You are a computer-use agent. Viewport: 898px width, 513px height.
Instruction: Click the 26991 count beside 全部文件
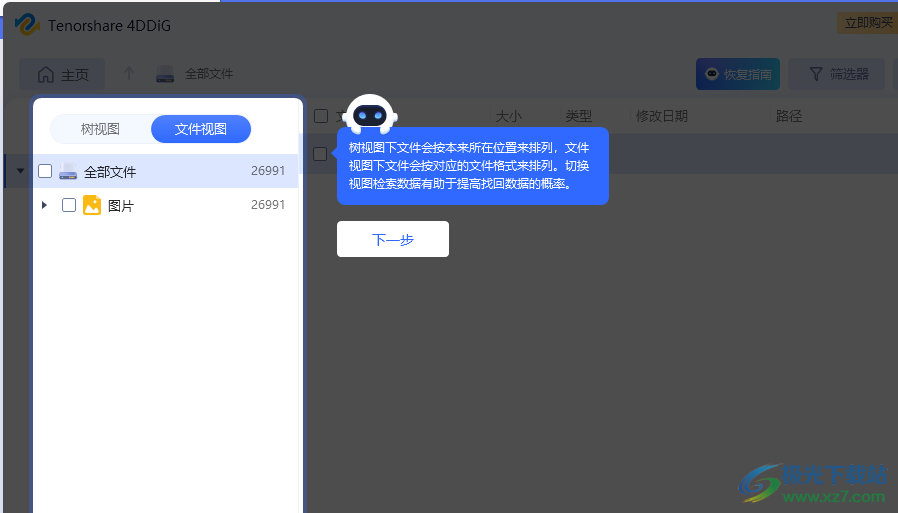pyautogui.click(x=268, y=171)
